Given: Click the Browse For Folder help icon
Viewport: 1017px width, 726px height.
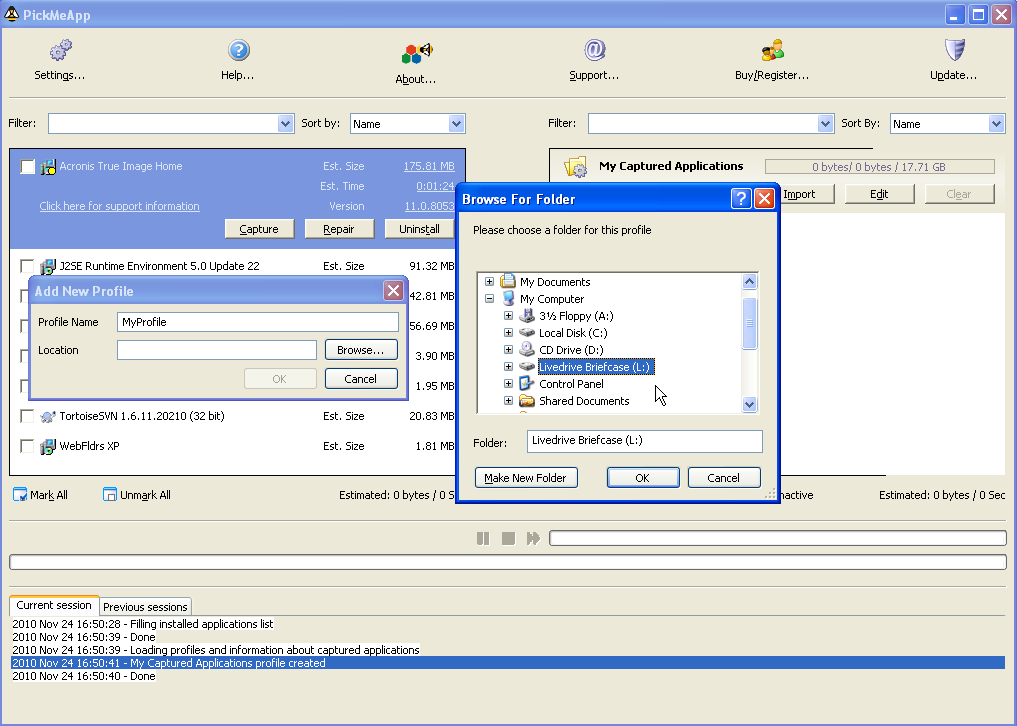Looking at the screenshot, I should (741, 199).
